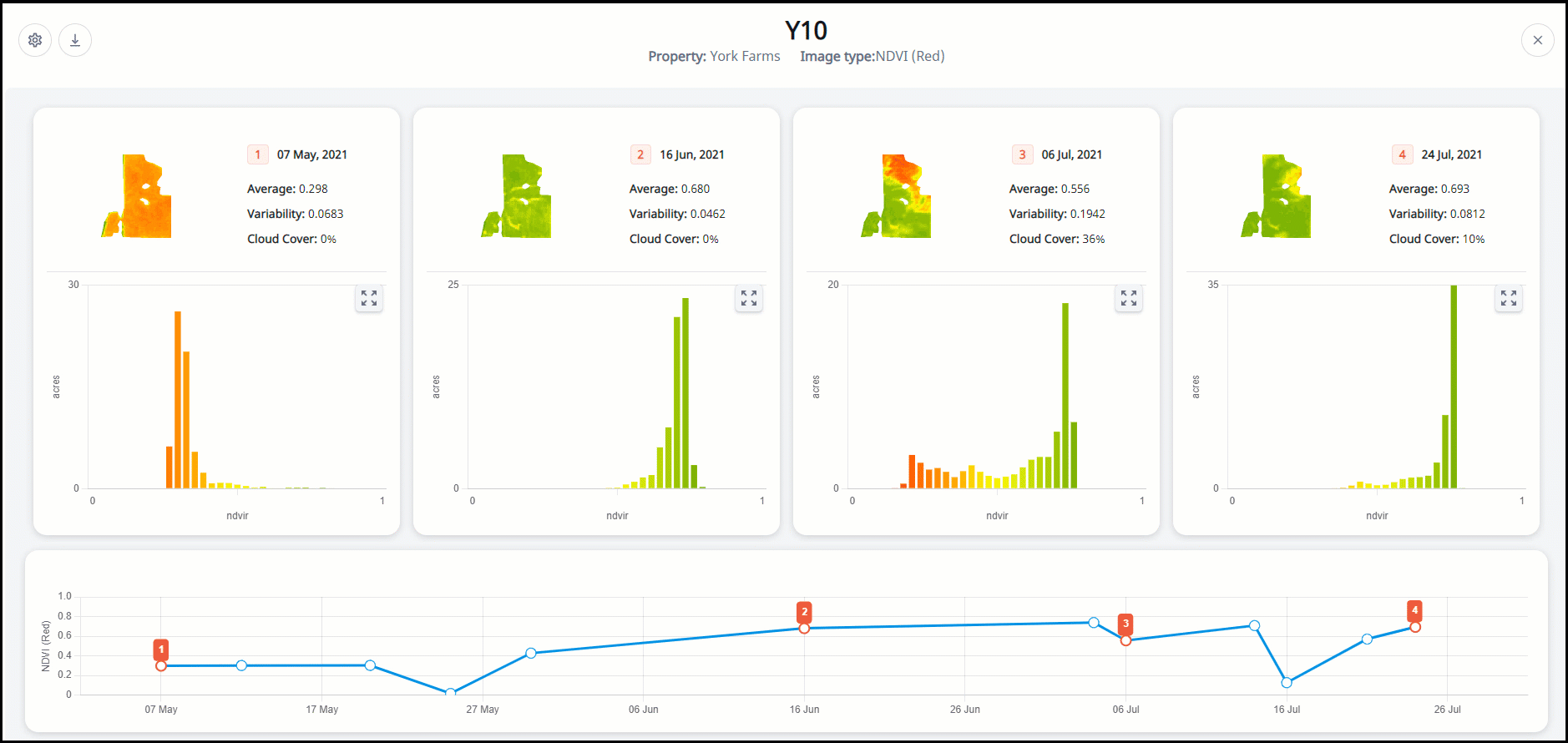
Task: Select timeline marker 4 on the line chart
Action: pos(1414,610)
